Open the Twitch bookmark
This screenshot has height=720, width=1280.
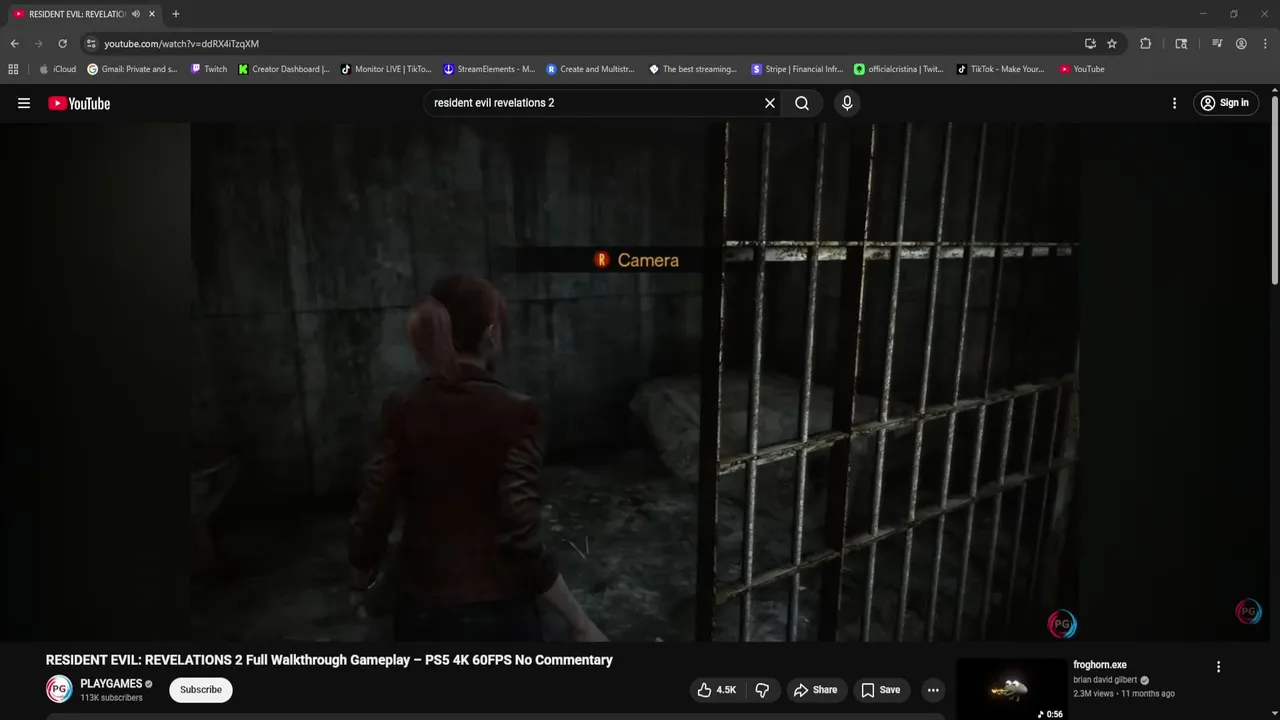pos(209,69)
